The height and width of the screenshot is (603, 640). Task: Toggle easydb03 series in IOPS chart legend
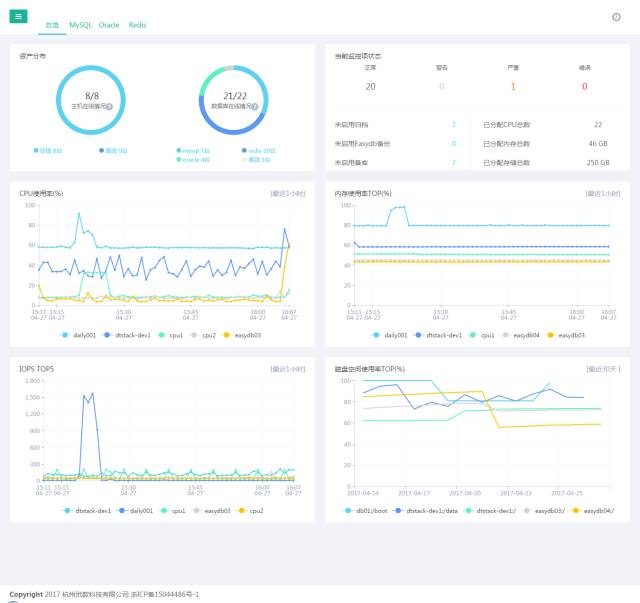[x=212, y=511]
